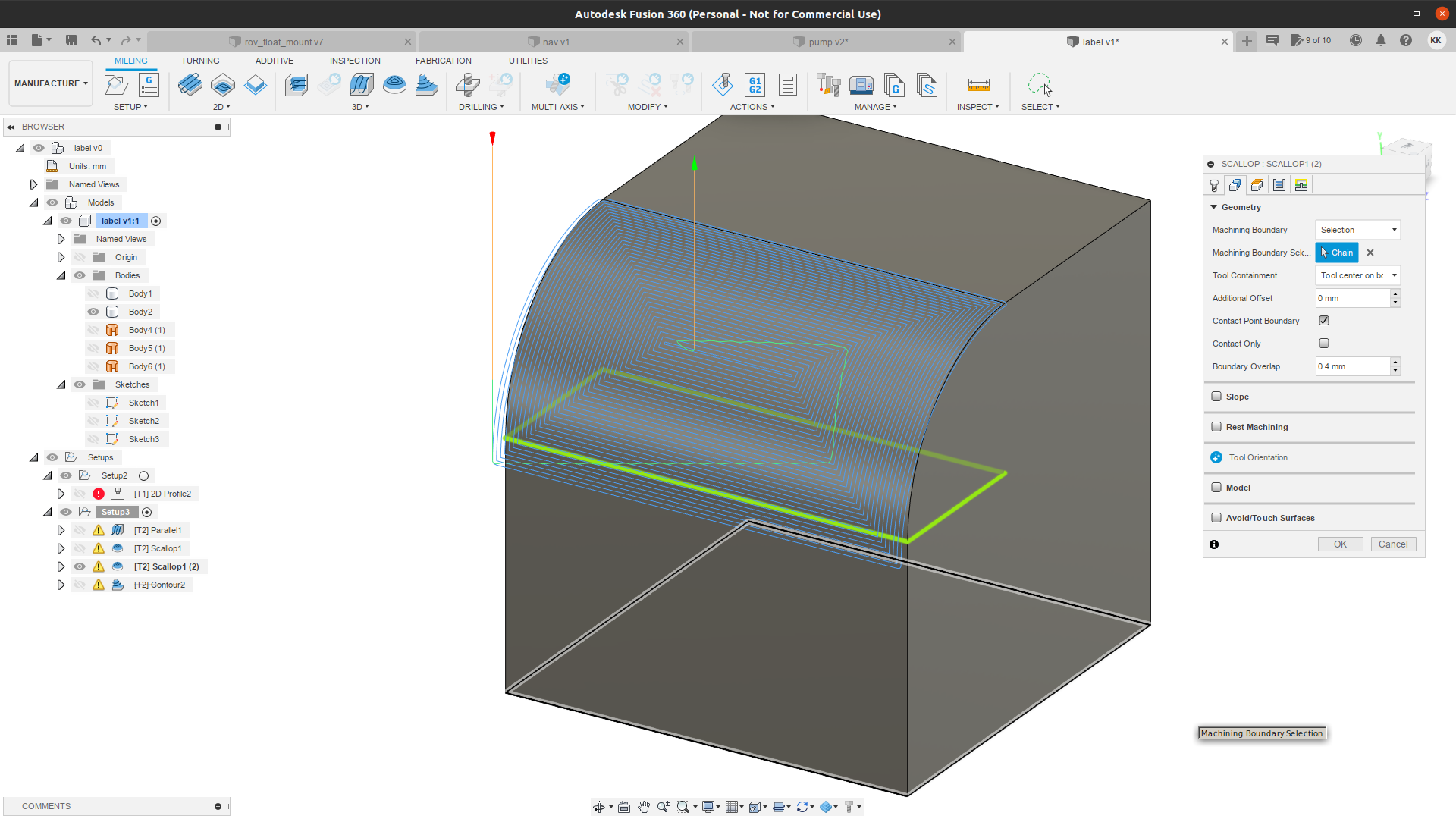The image size is (1456, 819).
Task: Click the New Setup folder icon
Action: (x=116, y=85)
